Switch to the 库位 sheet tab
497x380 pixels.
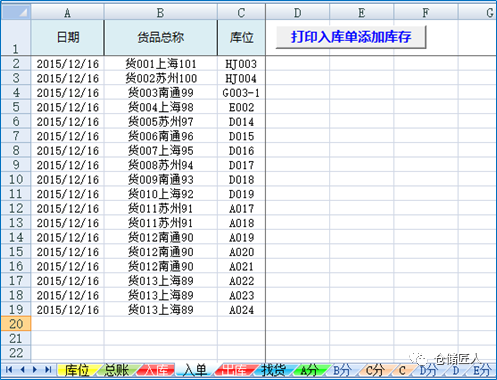point(77,370)
